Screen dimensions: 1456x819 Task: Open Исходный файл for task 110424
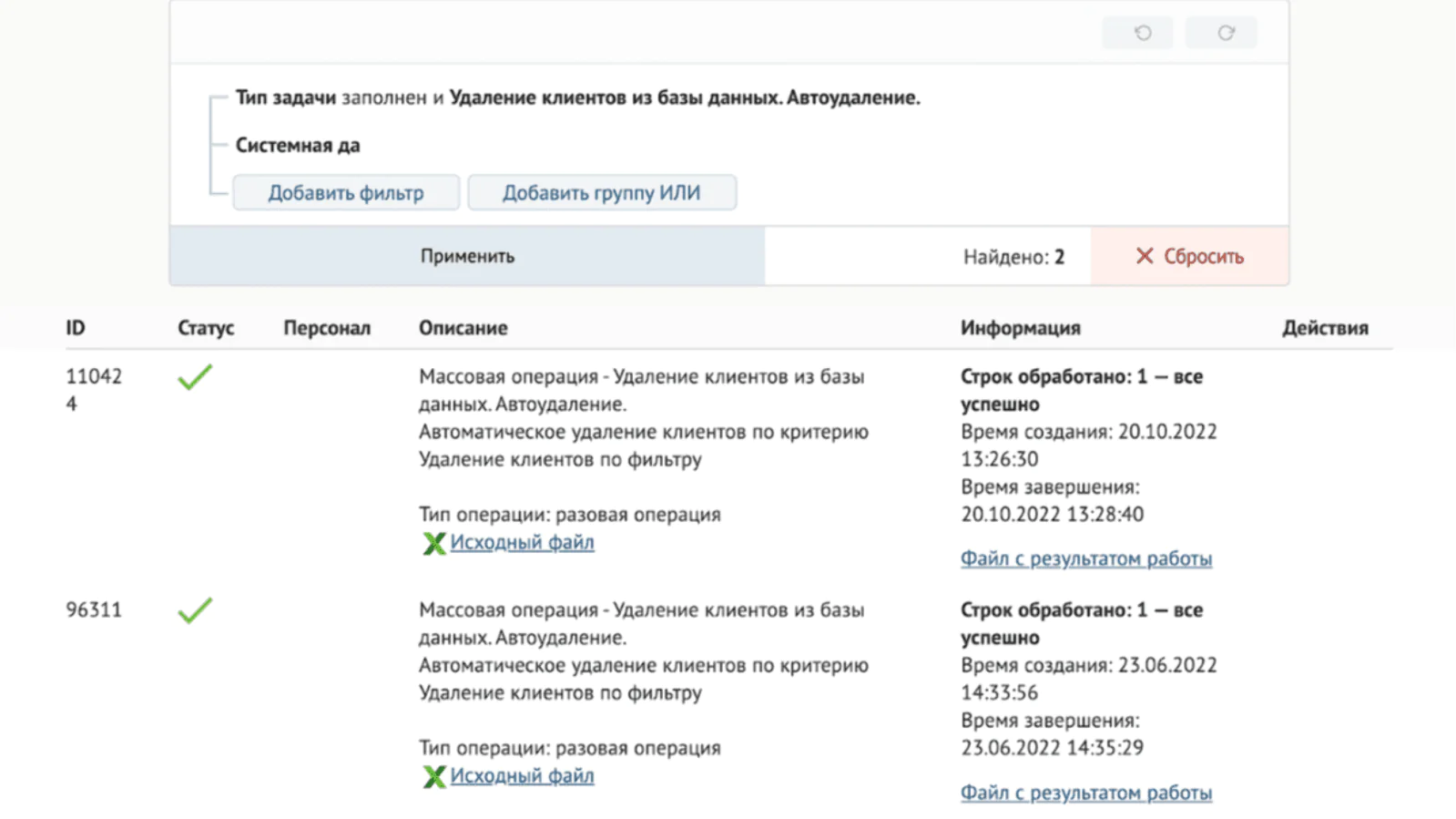click(522, 542)
